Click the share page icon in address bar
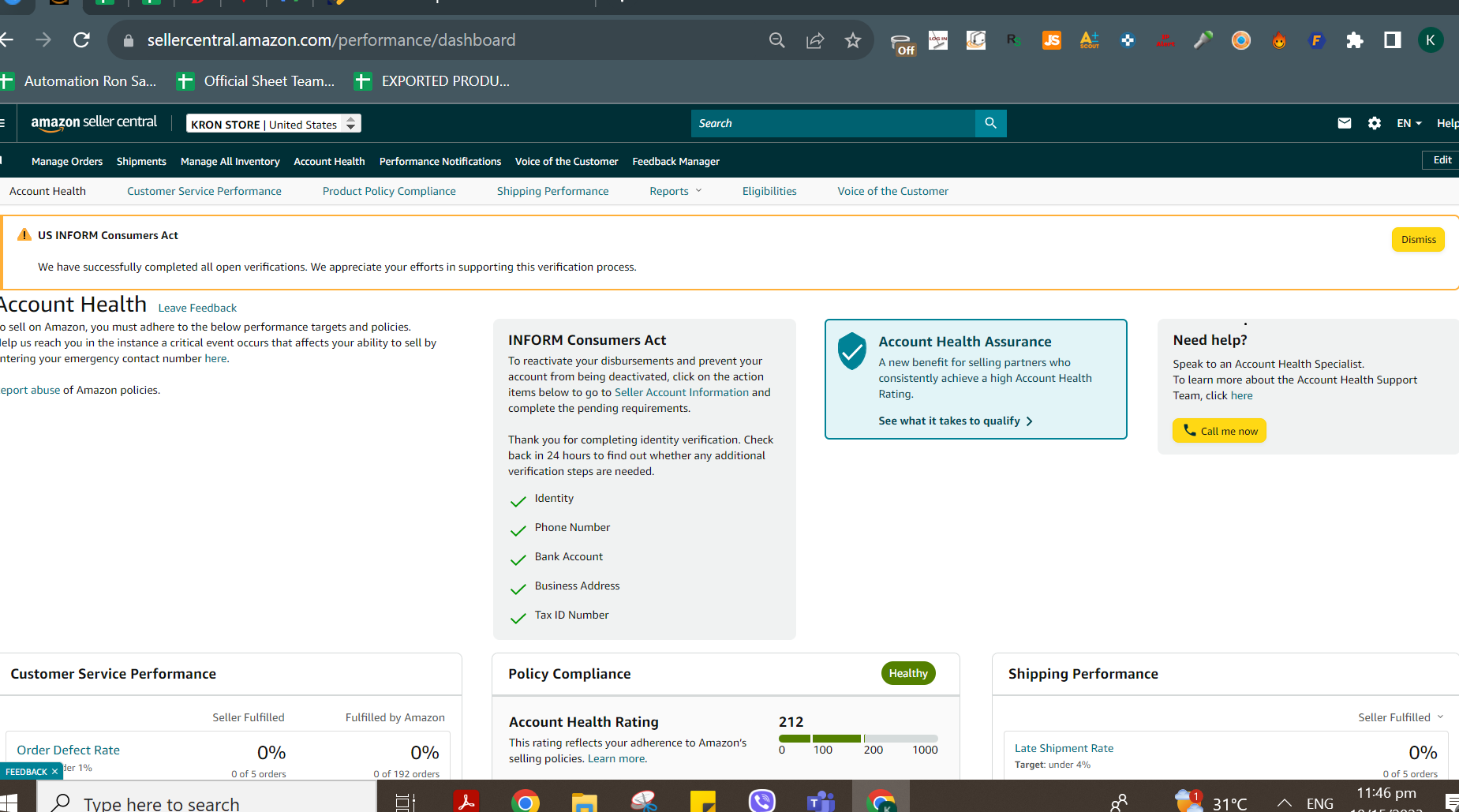 pos(815,40)
